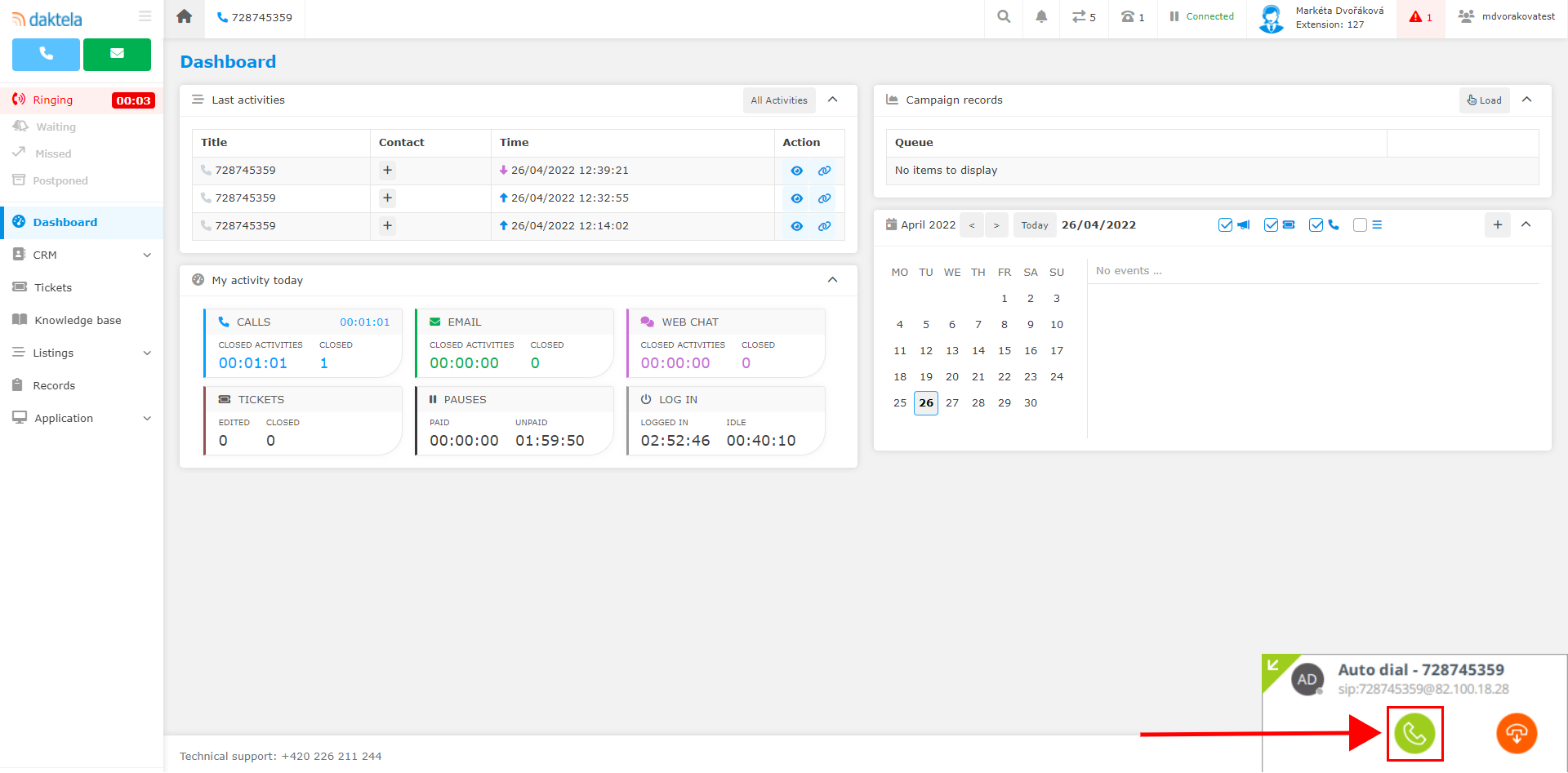The image size is (1568, 773).
Task: Uncheck the campaigns megaphone filter
Action: 1225,224
